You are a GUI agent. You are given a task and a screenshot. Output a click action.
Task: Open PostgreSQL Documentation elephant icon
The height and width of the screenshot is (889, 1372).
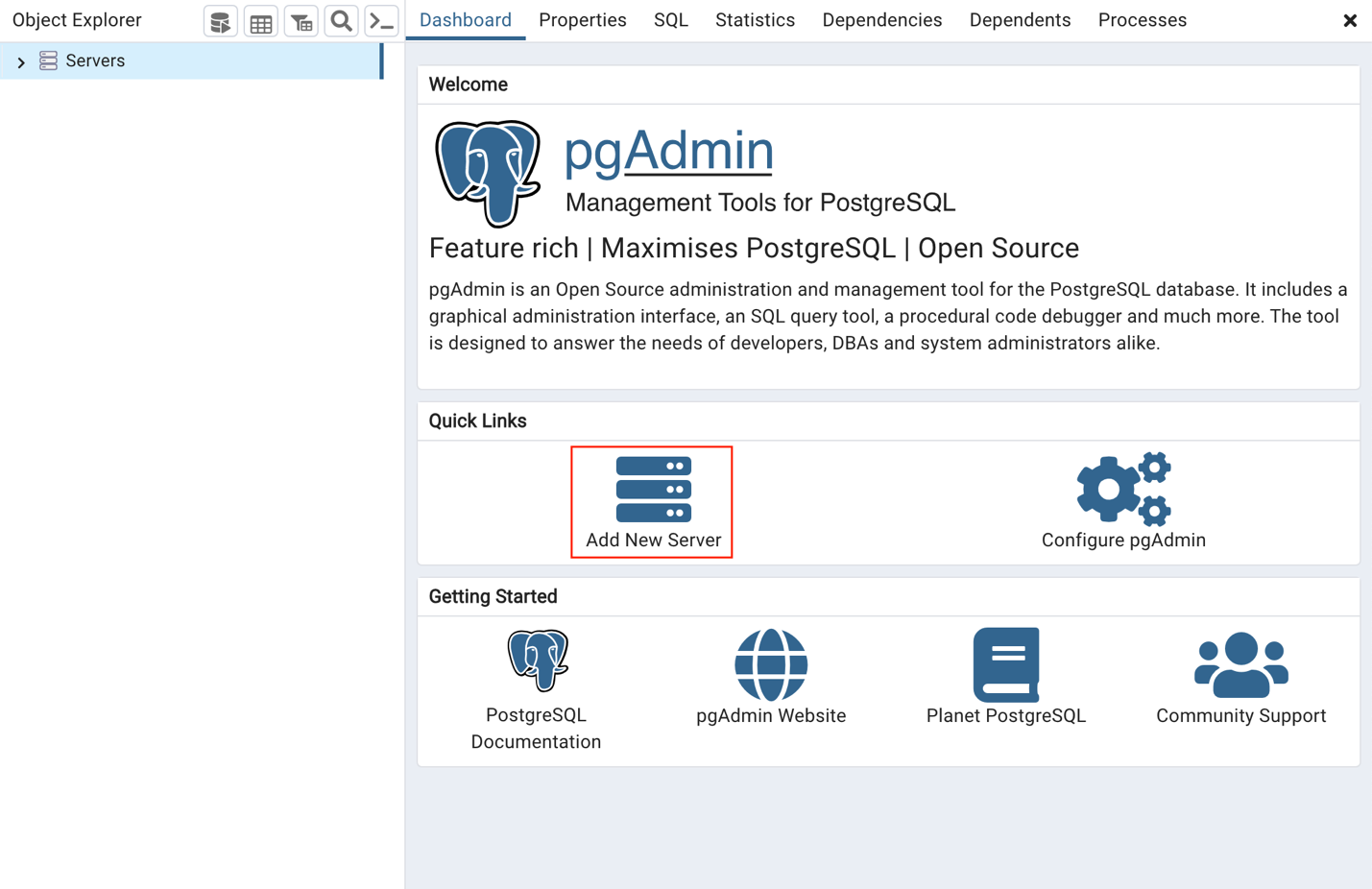(x=537, y=661)
